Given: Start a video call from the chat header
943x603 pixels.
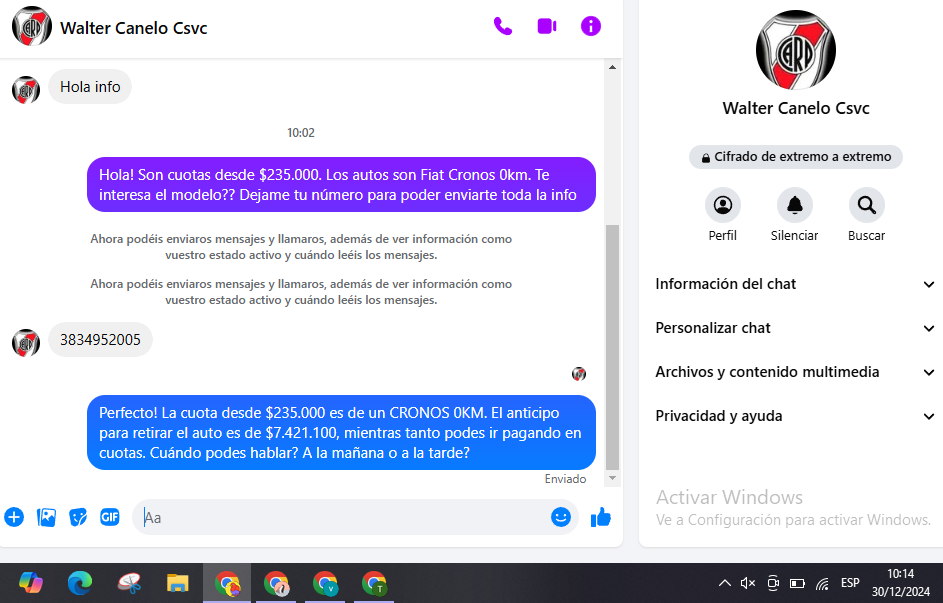Looking at the screenshot, I should click(x=547, y=26).
